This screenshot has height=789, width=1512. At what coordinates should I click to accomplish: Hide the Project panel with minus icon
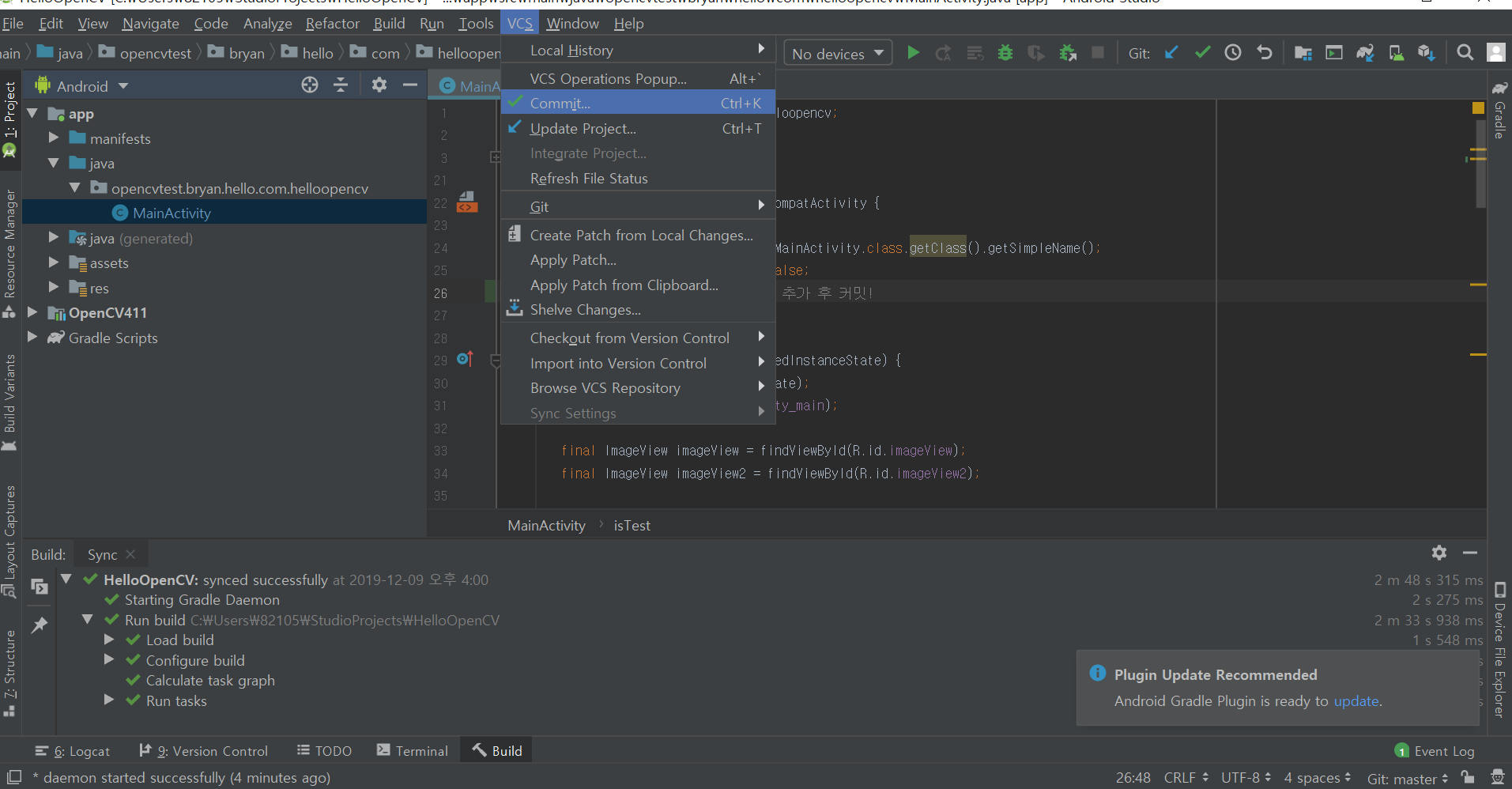pos(410,85)
